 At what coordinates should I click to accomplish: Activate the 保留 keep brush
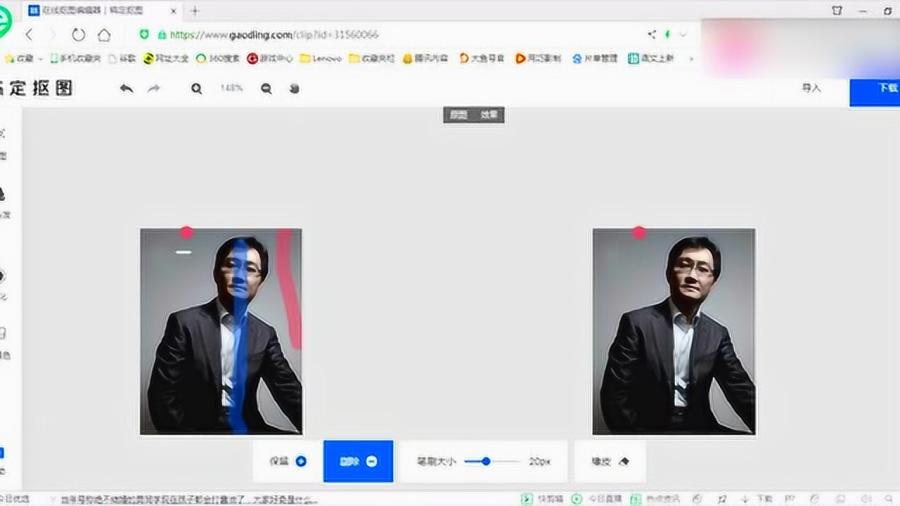tap(287, 461)
